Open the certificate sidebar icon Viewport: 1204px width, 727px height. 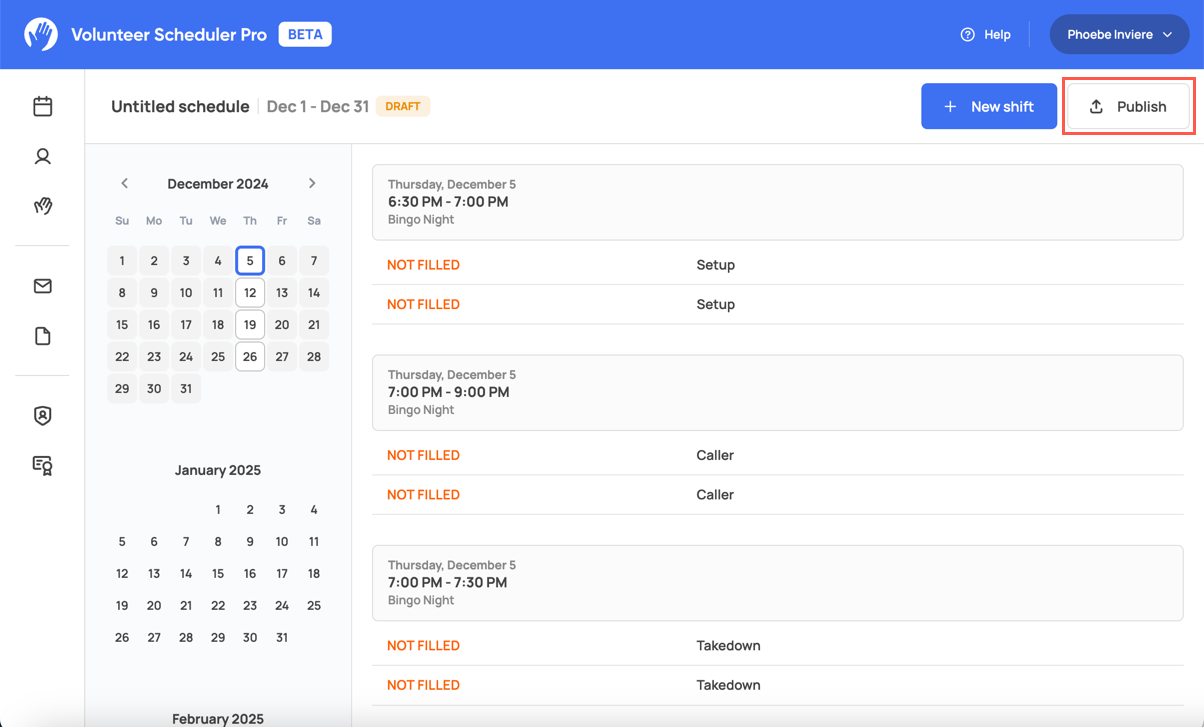[x=42, y=466]
